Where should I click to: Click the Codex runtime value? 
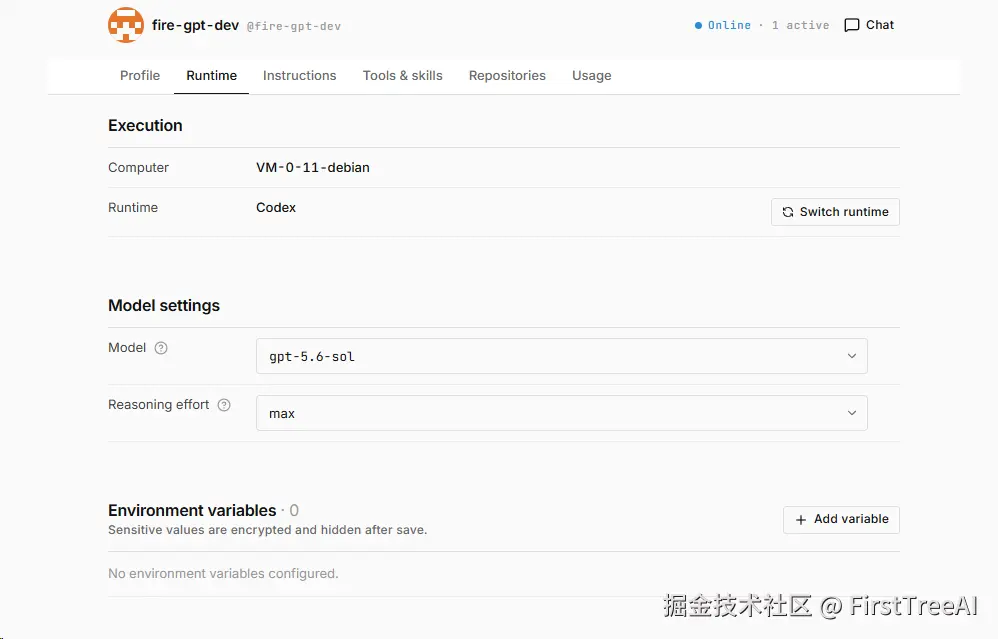pyautogui.click(x=276, y=207)
